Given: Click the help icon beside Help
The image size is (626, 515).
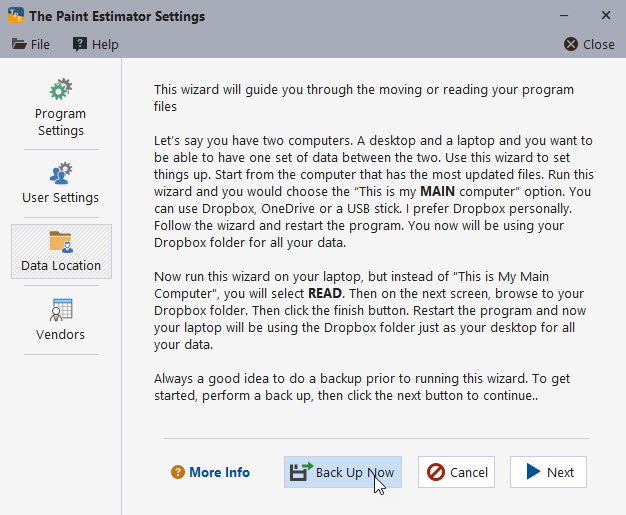Looking at the screenshot, I should tap(80, 44).
